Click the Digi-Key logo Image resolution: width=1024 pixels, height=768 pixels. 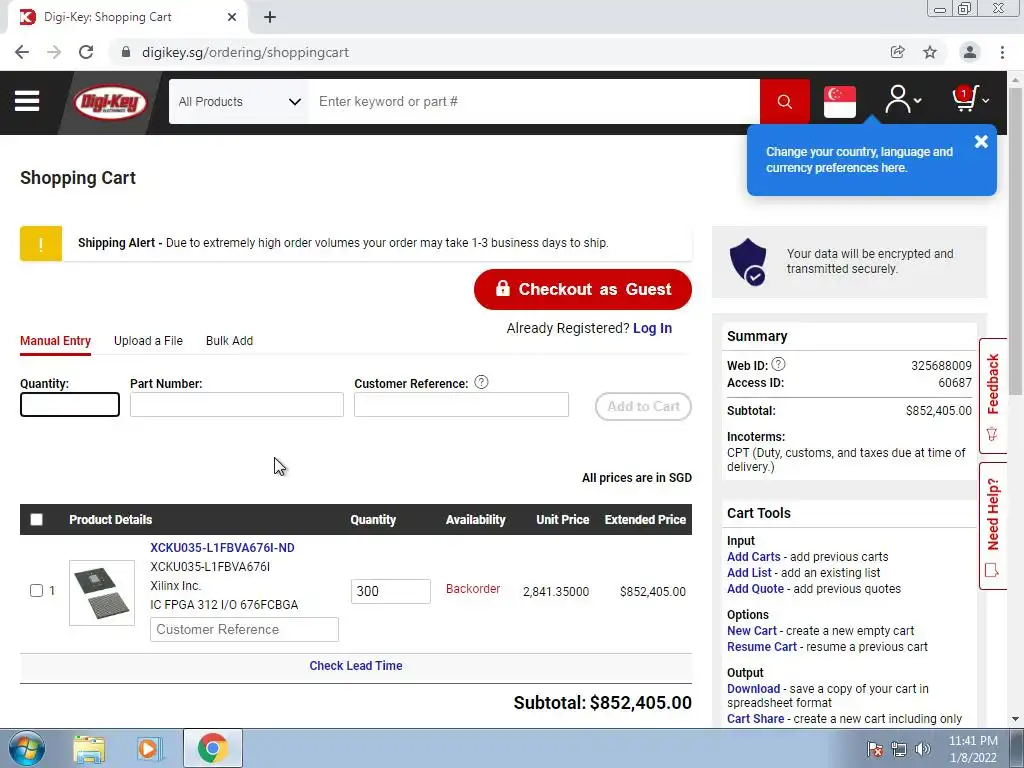(110, 103)
